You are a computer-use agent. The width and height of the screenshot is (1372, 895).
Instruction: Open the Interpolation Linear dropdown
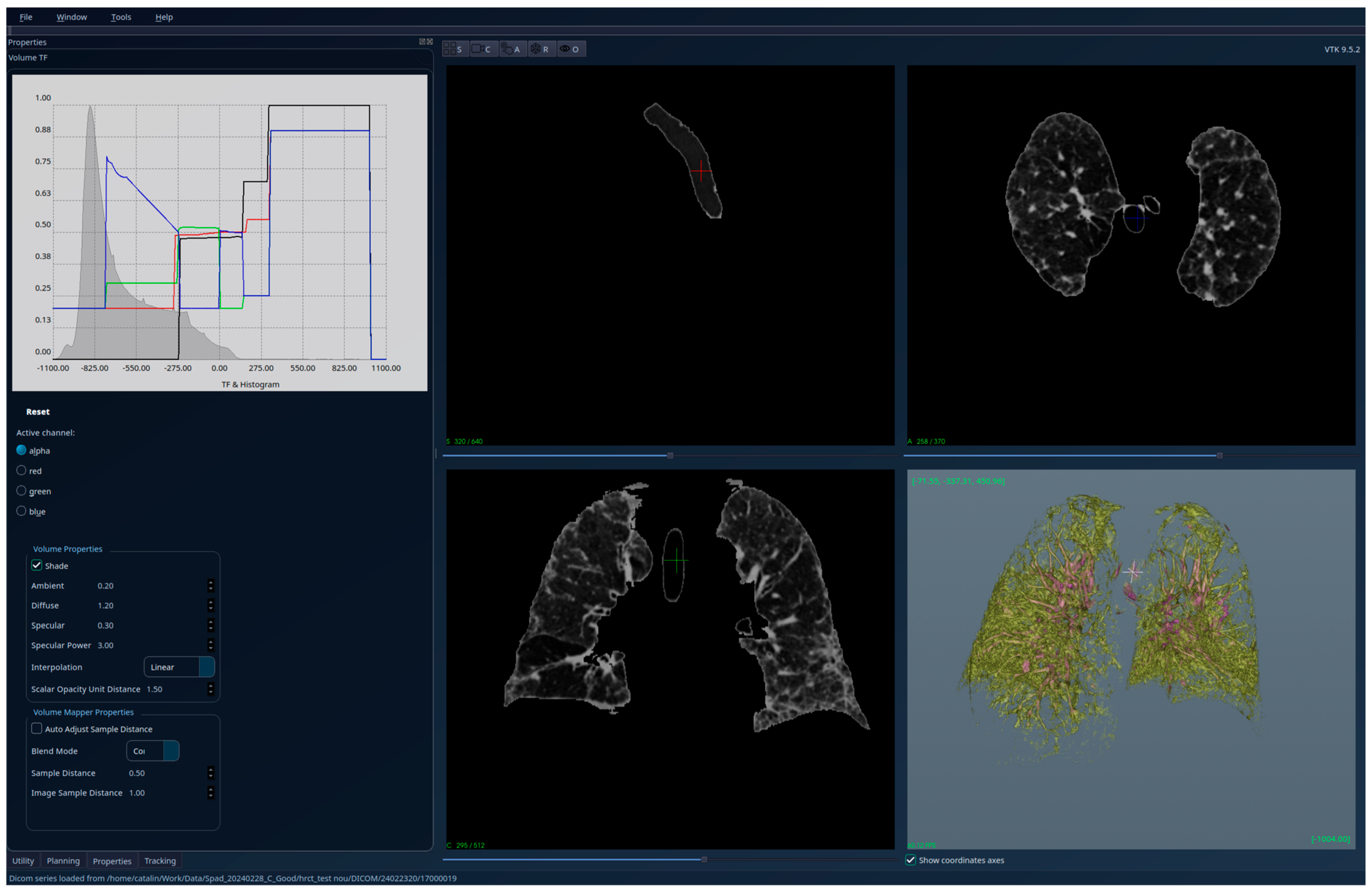coord(179,667)
